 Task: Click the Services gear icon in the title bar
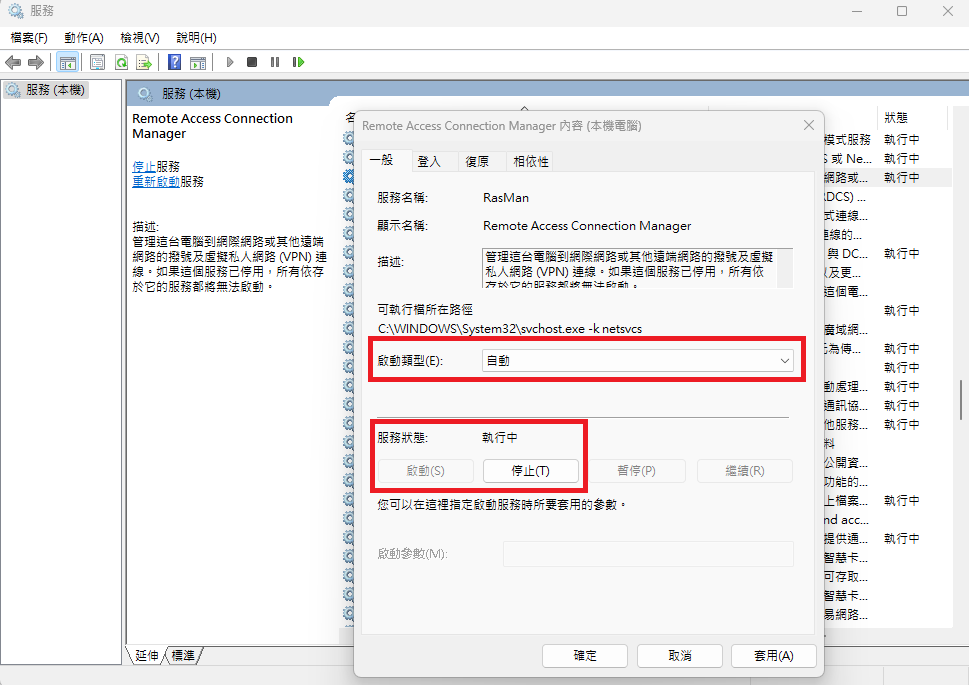click(x=15, y=11)
